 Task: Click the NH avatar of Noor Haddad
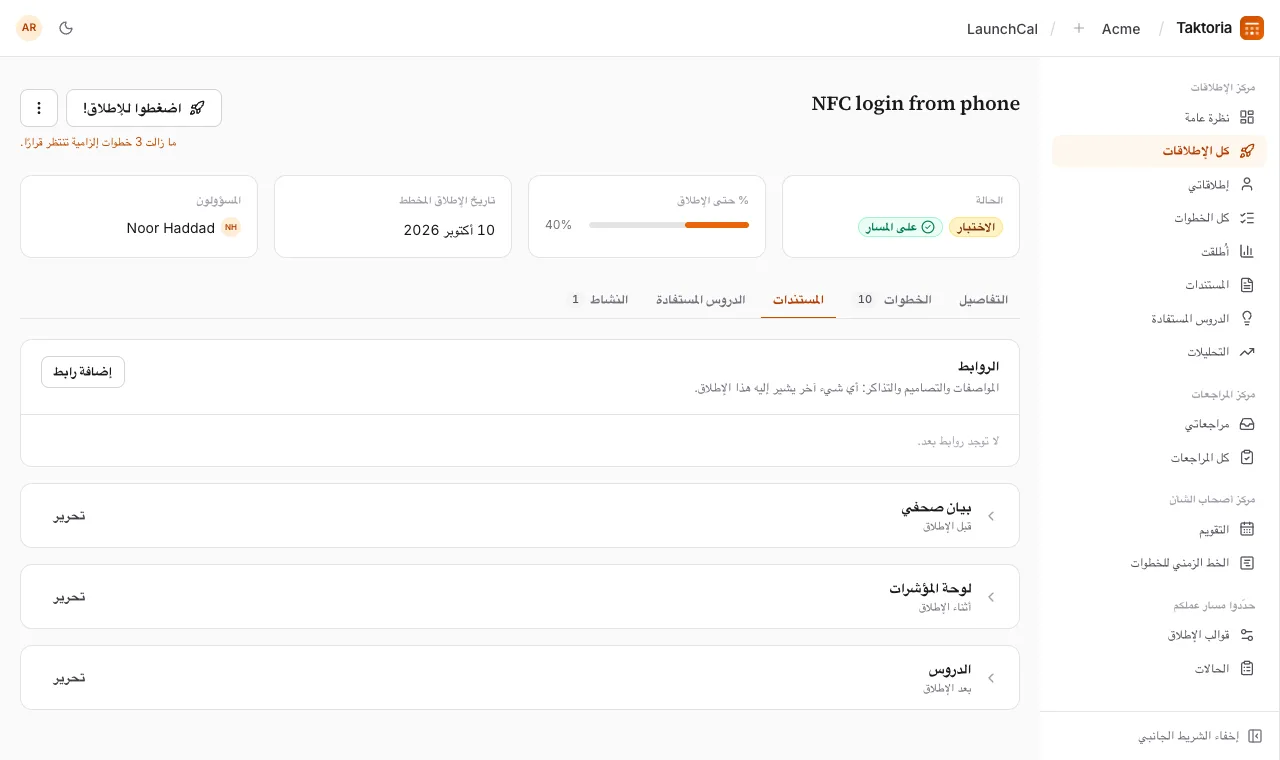point(231,228)
